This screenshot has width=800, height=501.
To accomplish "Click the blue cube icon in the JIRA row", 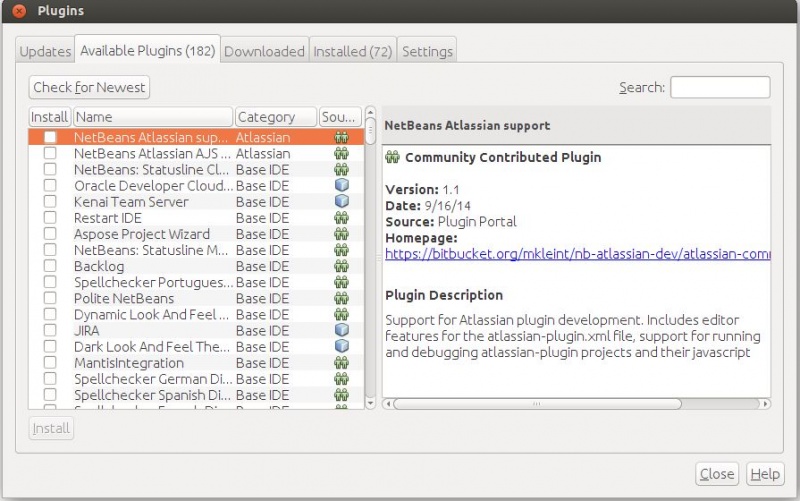I will click(341, 330).
